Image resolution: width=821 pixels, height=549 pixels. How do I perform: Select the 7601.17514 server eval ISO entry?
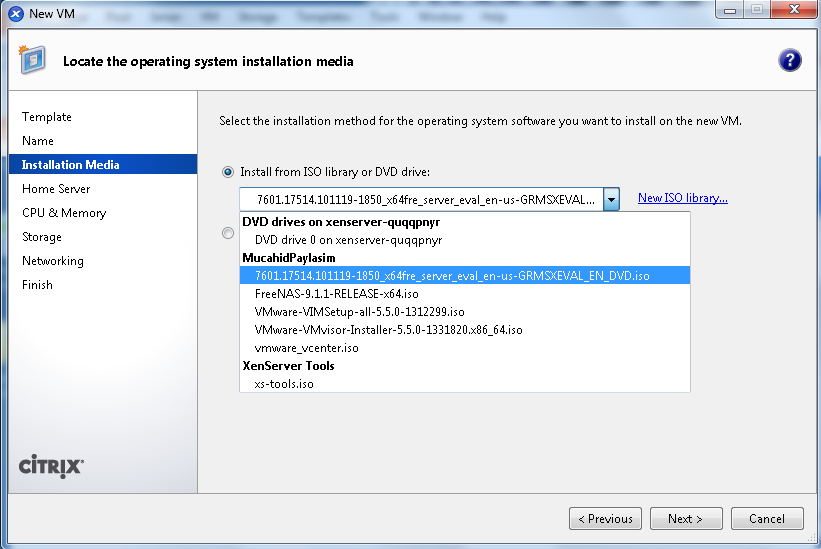[x=465, y=275]
